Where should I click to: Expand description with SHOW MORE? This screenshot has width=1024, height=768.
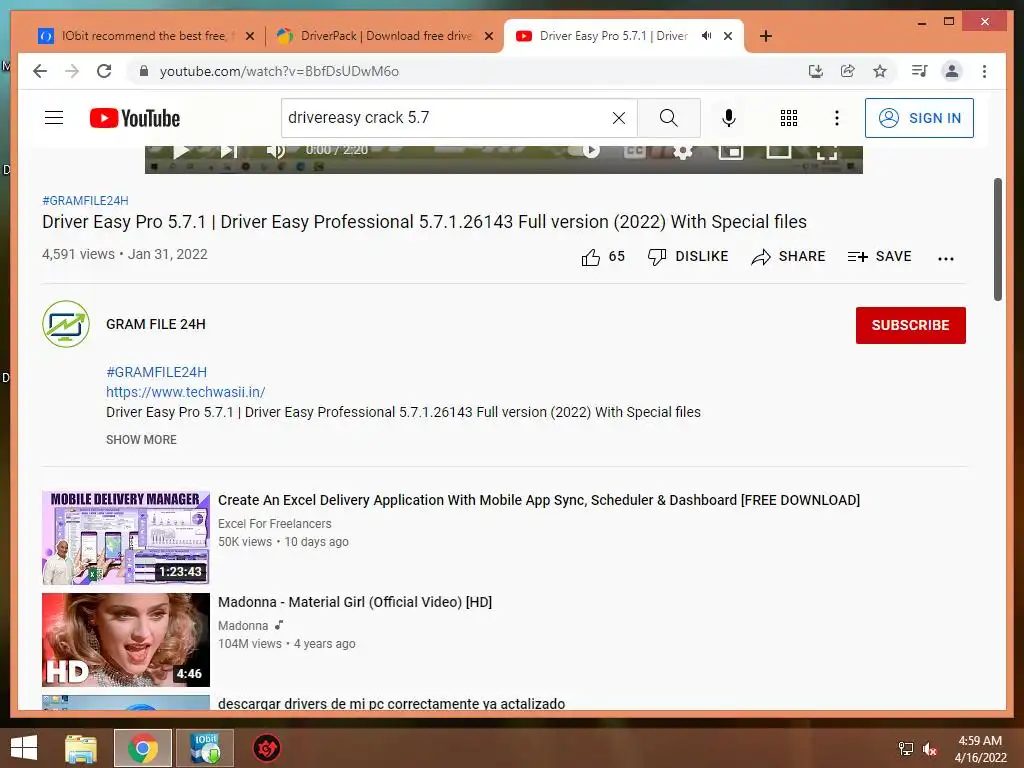141,440
